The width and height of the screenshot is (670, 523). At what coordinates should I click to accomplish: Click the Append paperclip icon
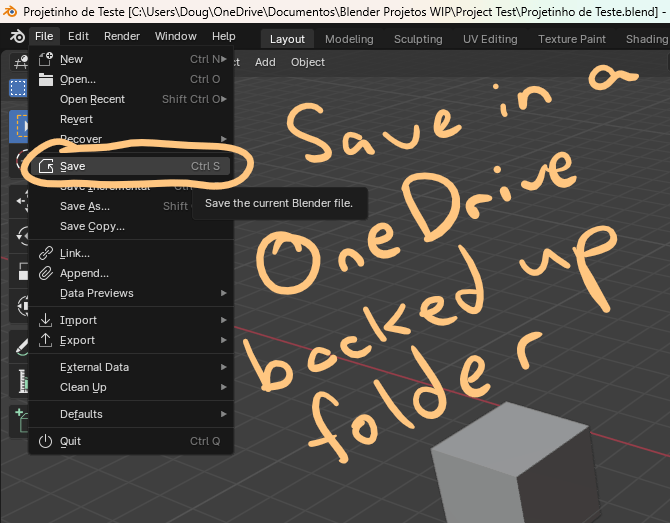46,273
